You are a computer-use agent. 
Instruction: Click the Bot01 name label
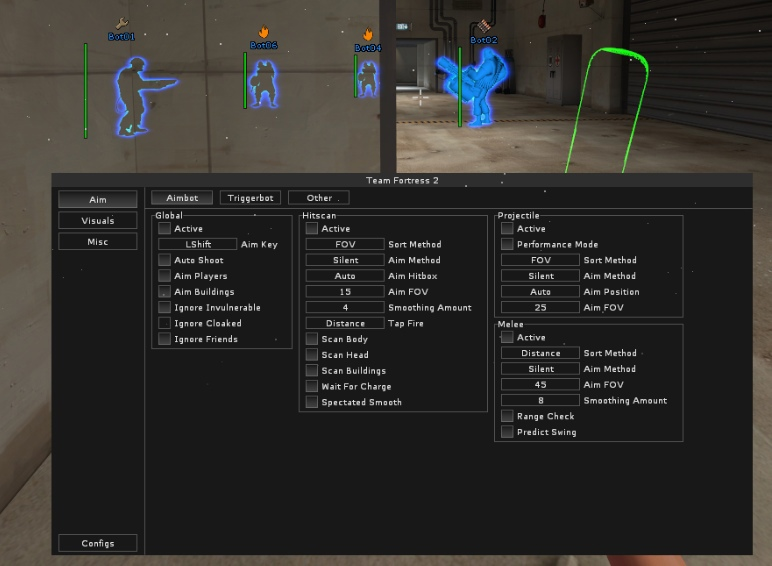tap(122, 36)
